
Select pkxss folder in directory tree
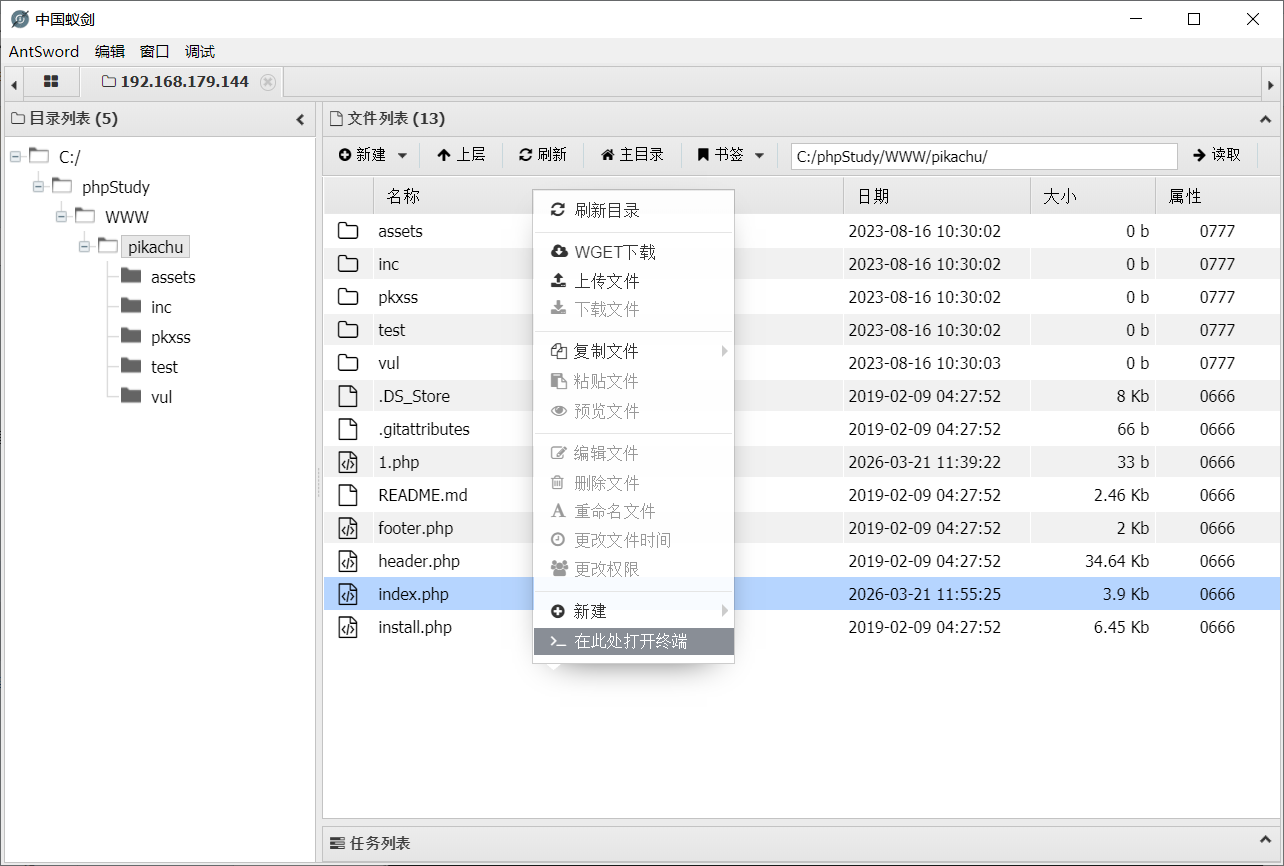click(170, 337)
